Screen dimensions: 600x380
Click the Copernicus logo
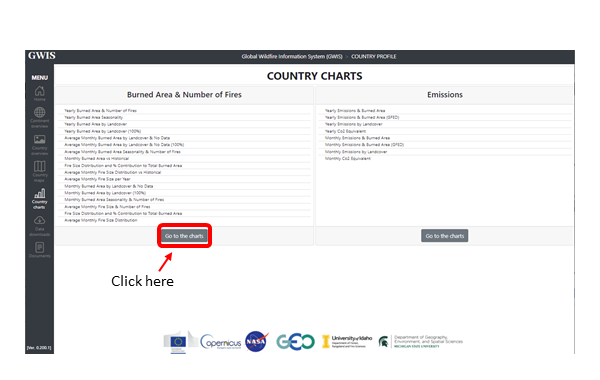click(221, 342)
